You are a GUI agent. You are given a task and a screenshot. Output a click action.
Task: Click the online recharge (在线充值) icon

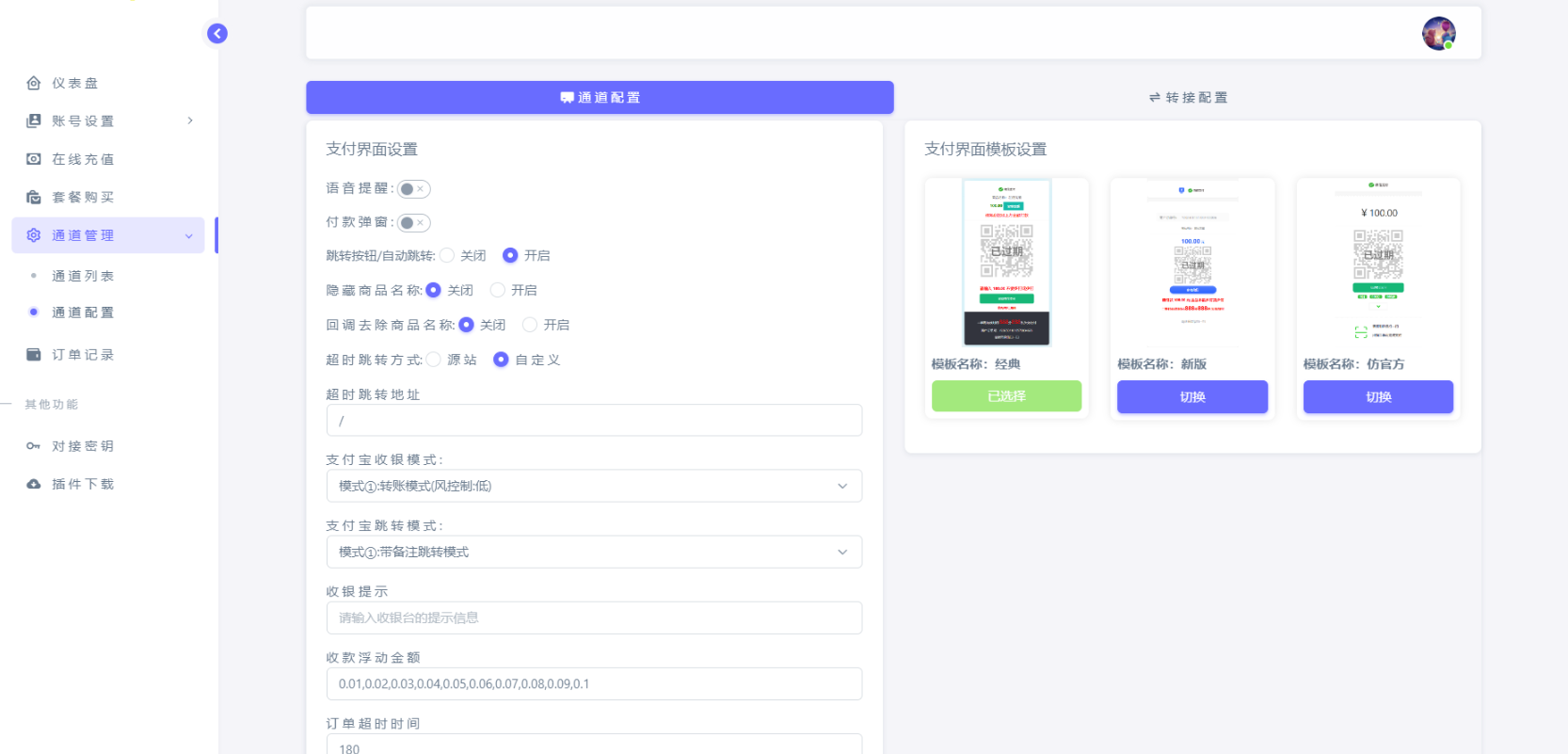(x=34, y=159)
